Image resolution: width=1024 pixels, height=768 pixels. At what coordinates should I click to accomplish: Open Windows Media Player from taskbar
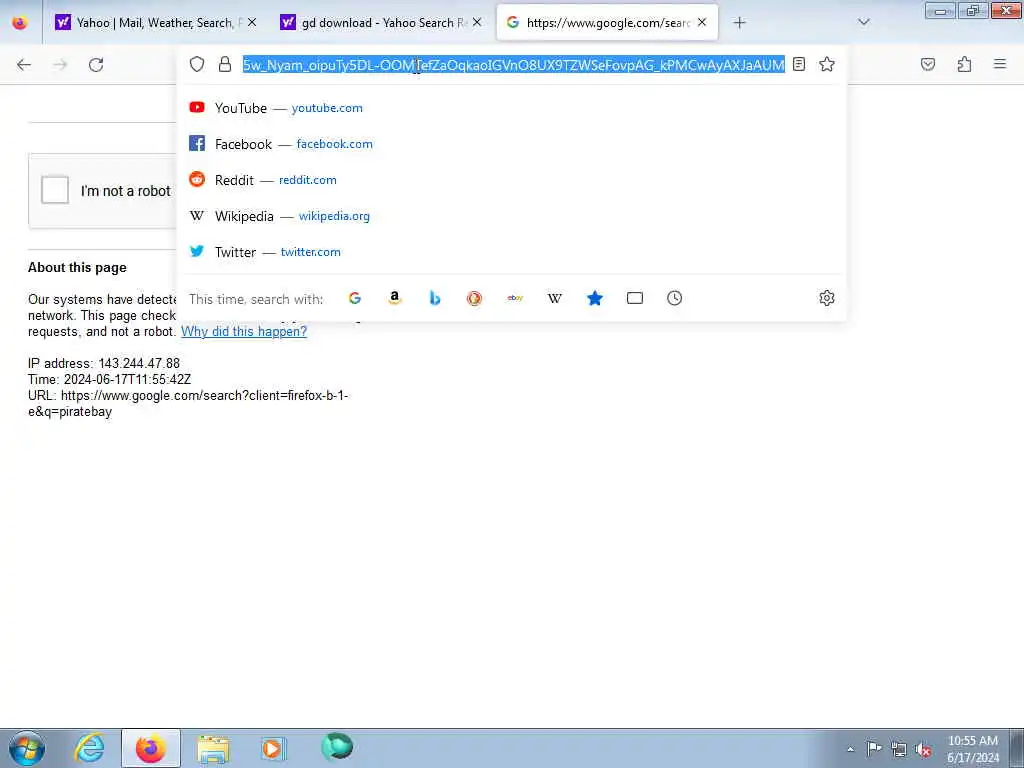click(x=273, y=748)
